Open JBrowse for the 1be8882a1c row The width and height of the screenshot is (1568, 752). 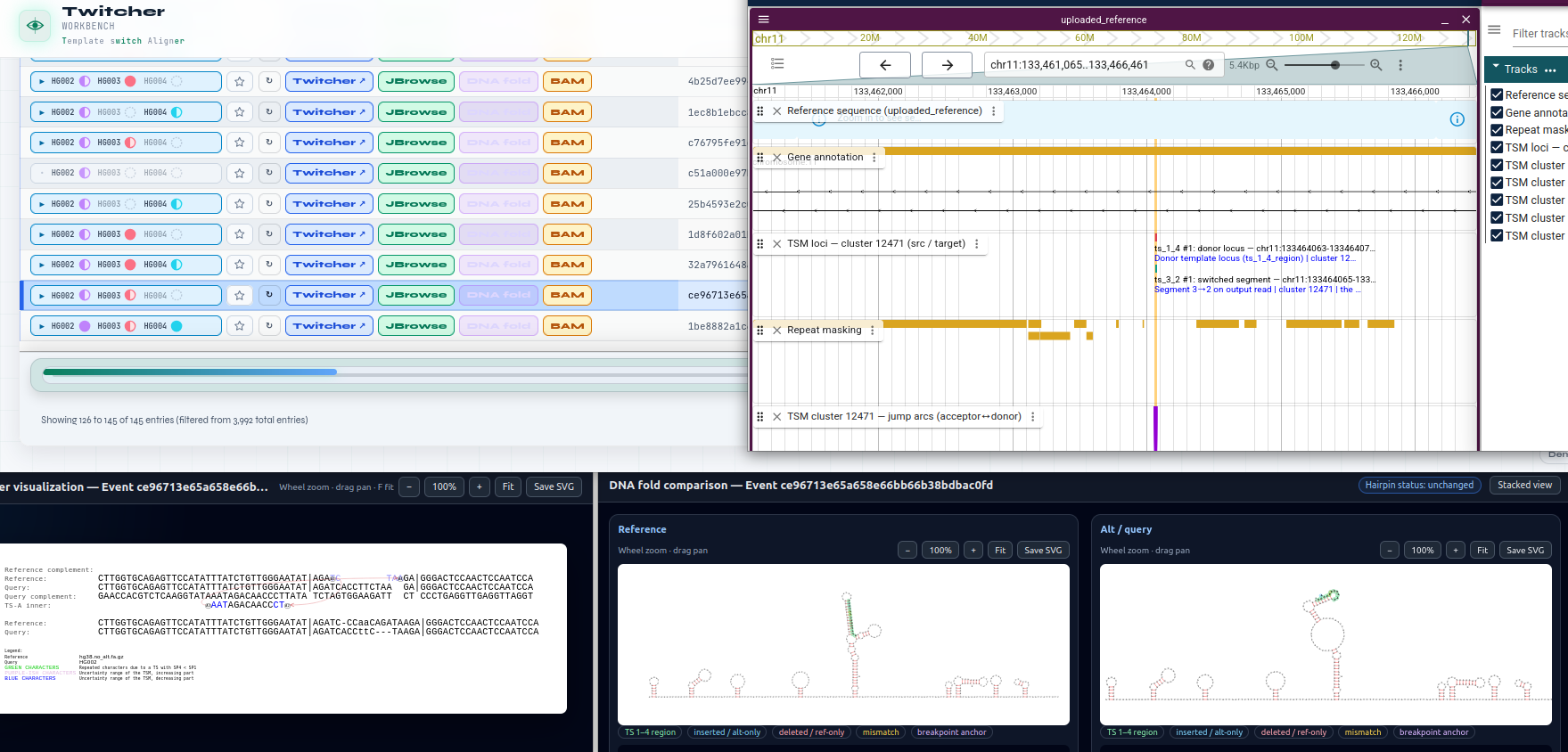(x=415, y=326)
